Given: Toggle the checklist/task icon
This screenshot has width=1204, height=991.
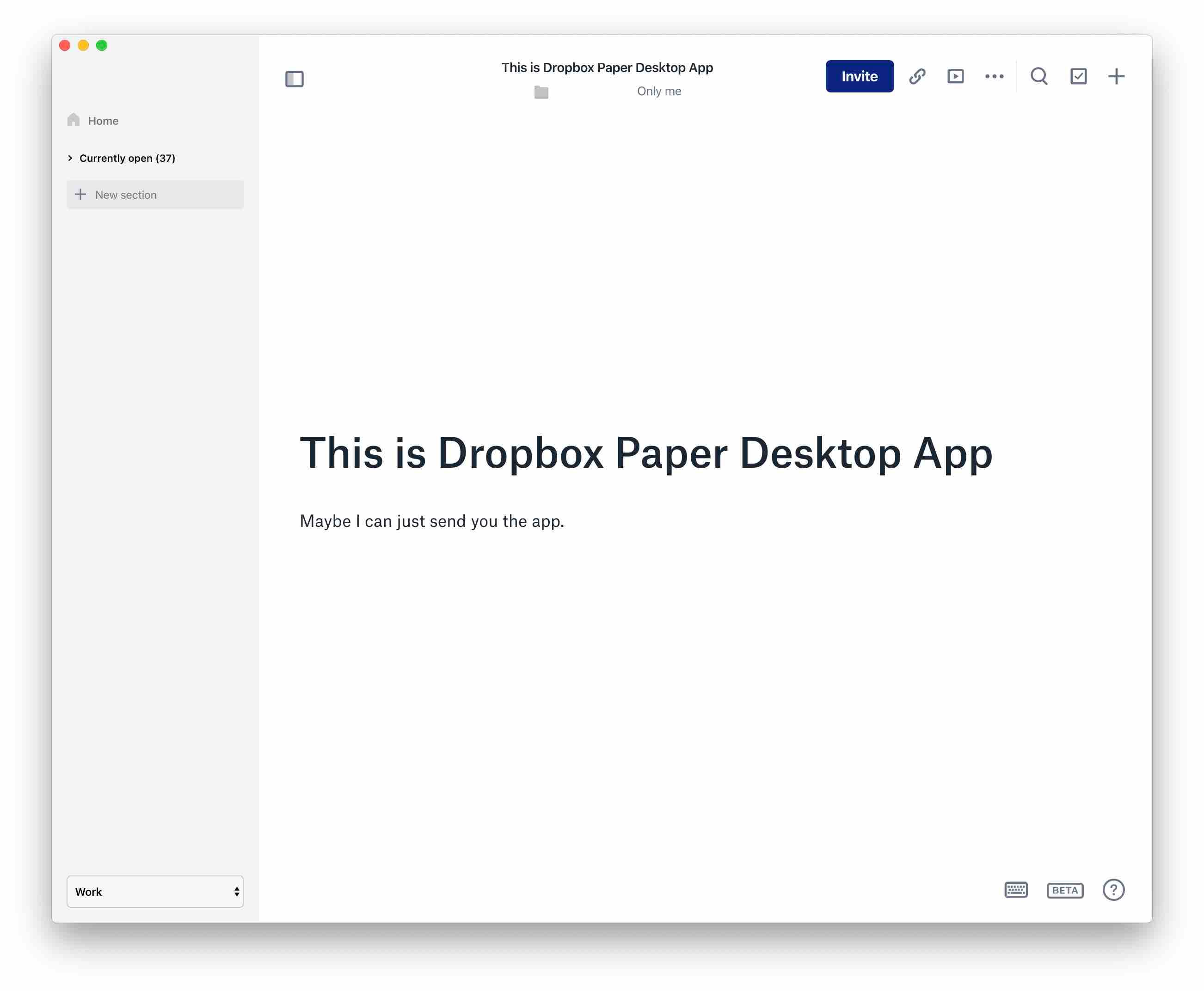Looking at the screenshot, I should pos(1077,76).
